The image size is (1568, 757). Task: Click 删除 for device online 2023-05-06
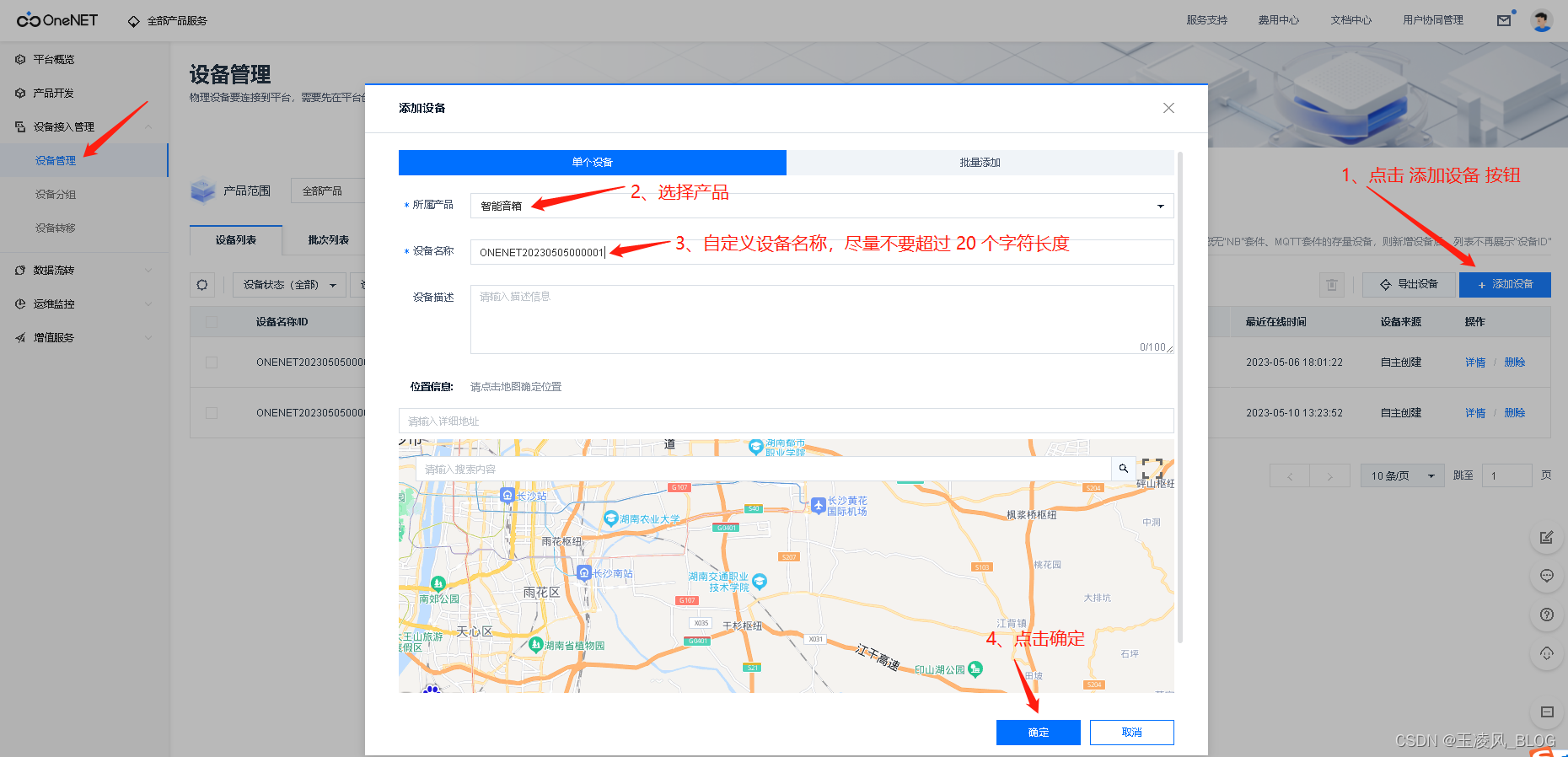pyautogui.click(x=1515, y=362)
